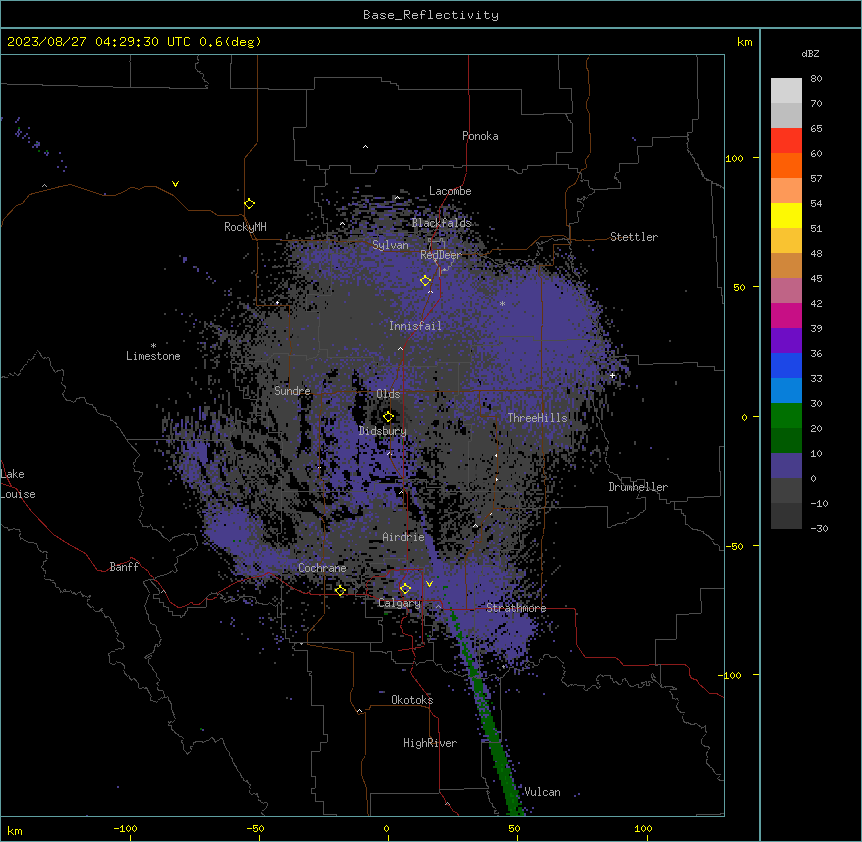Click the Stettler label

click(634, 237)
